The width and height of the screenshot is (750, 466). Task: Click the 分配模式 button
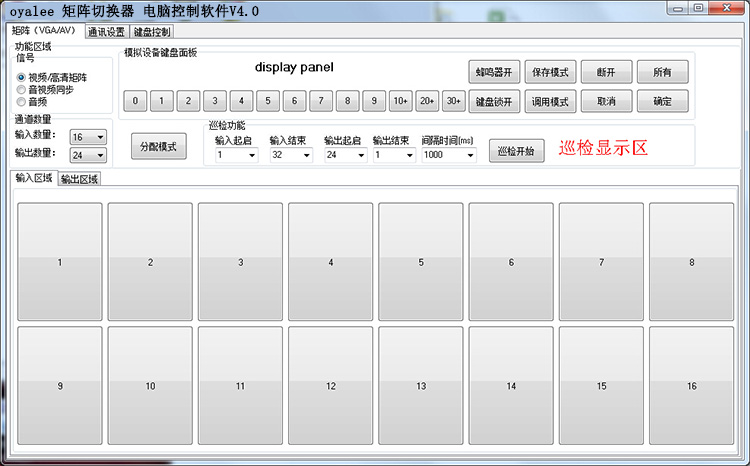[x=158, y=146]
